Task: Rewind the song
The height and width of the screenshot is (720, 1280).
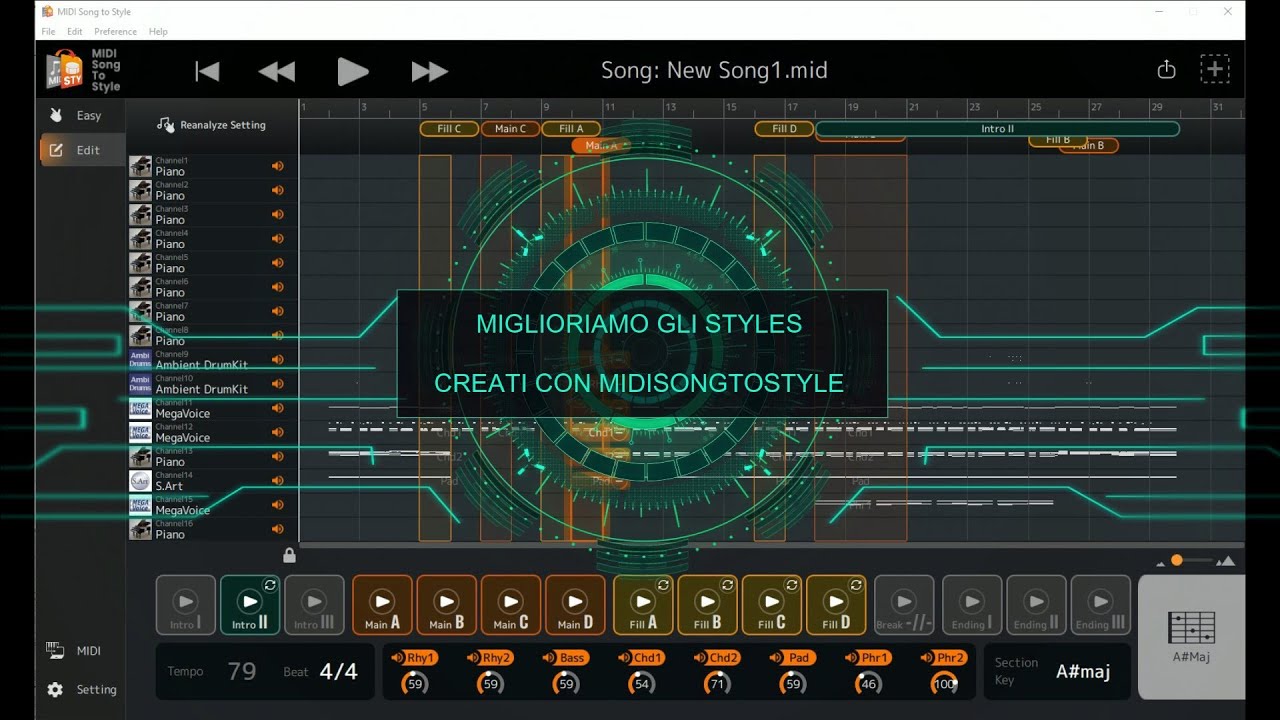Action: pos(277,71)
